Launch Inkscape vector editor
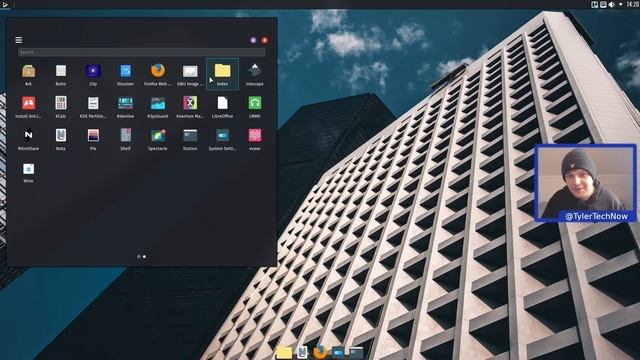 tap(255, 75)
